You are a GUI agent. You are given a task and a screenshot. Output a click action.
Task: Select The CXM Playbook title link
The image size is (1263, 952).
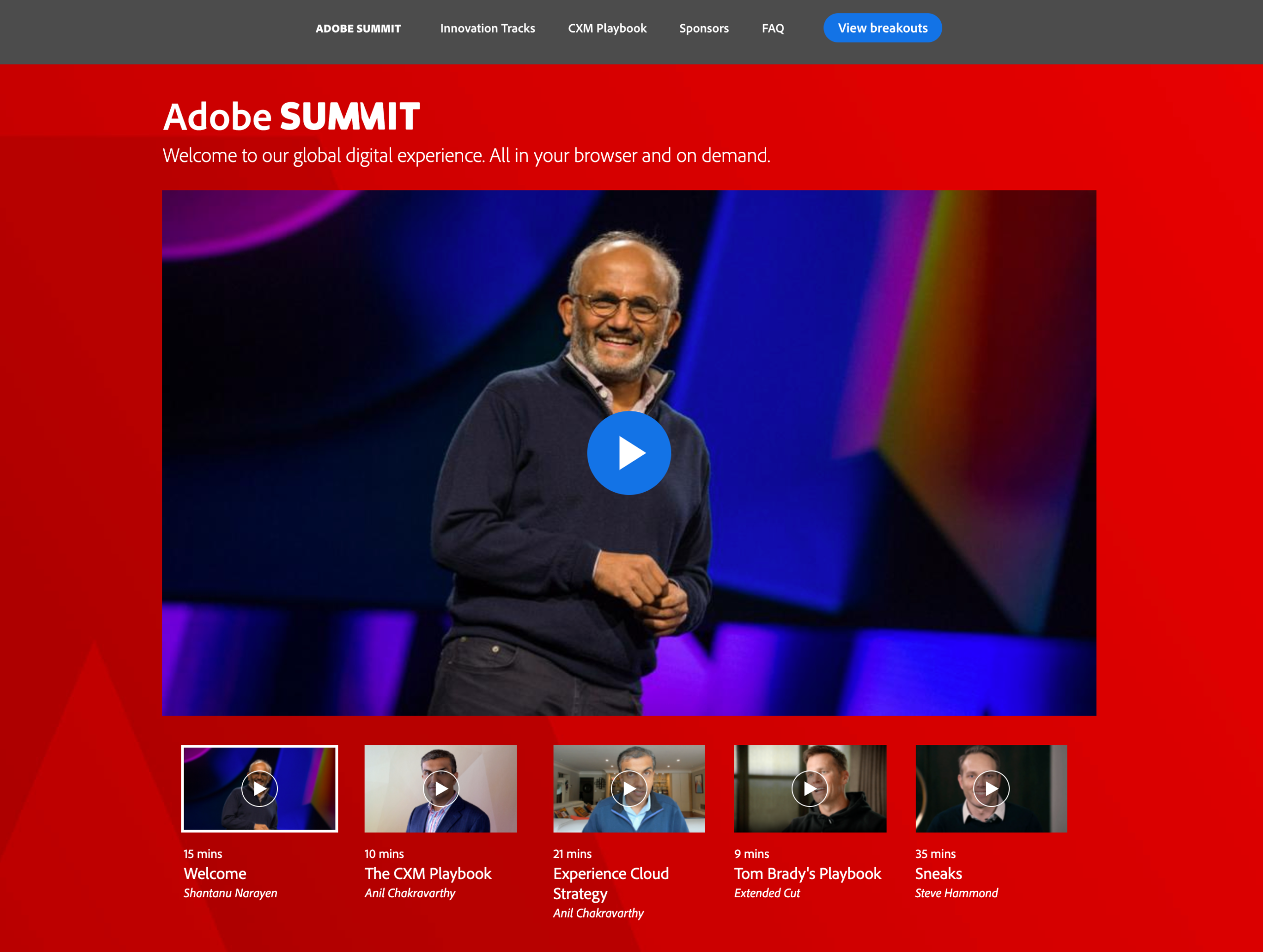[428, 873]
